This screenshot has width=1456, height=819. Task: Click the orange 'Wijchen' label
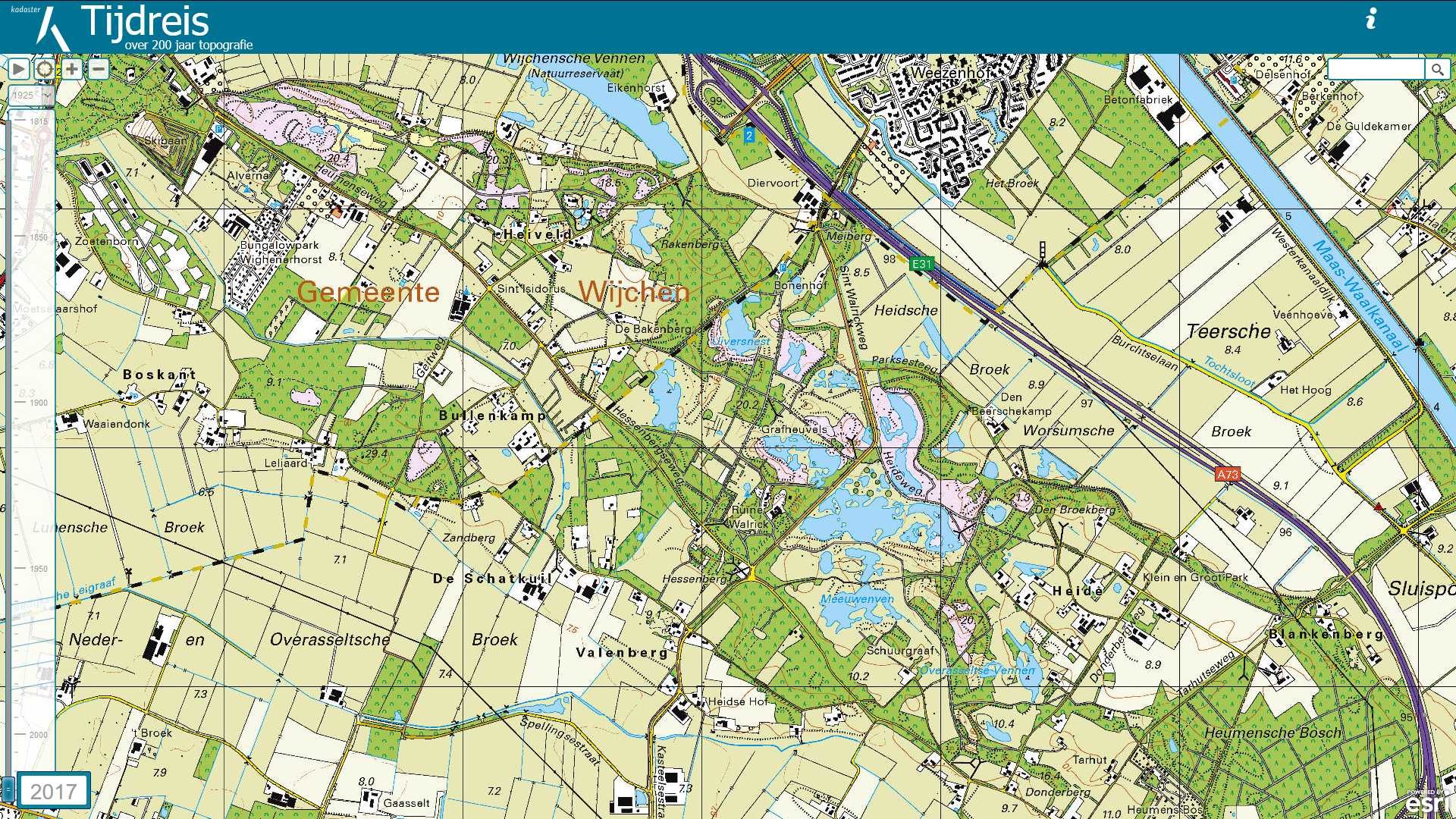[634, 292]
